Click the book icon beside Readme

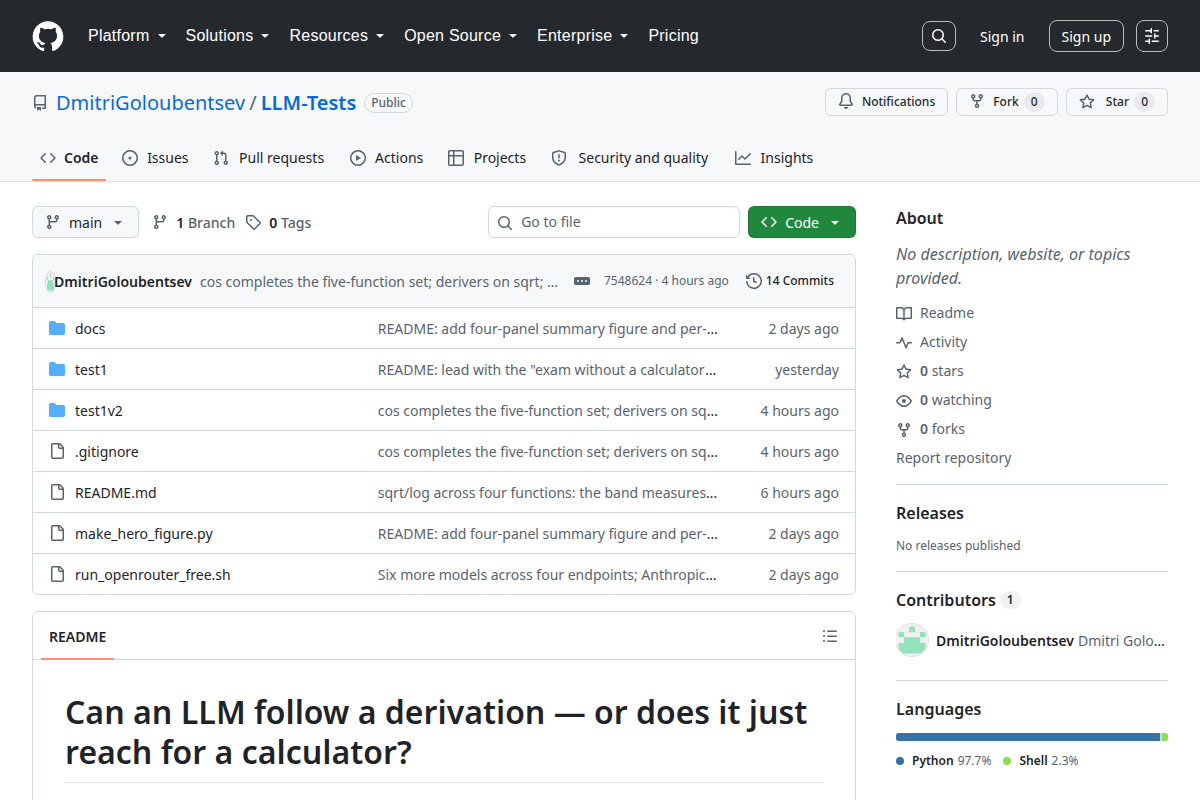[904, 313]
